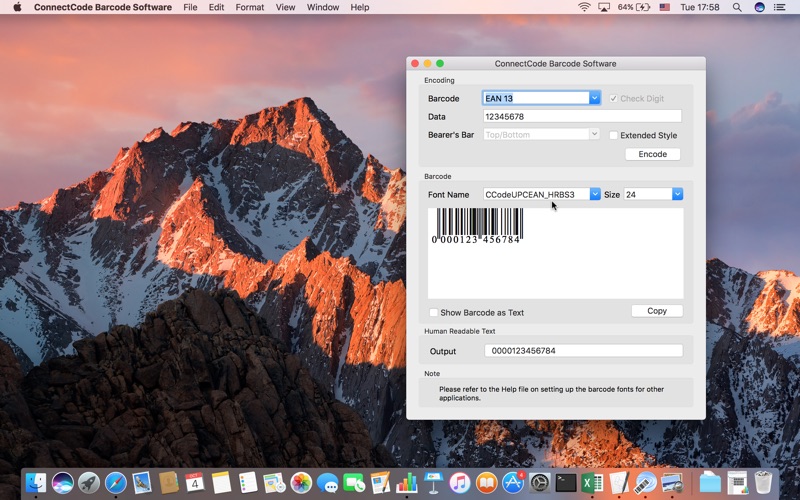Click the generated barcode preview image

click(x=477, y=226)
